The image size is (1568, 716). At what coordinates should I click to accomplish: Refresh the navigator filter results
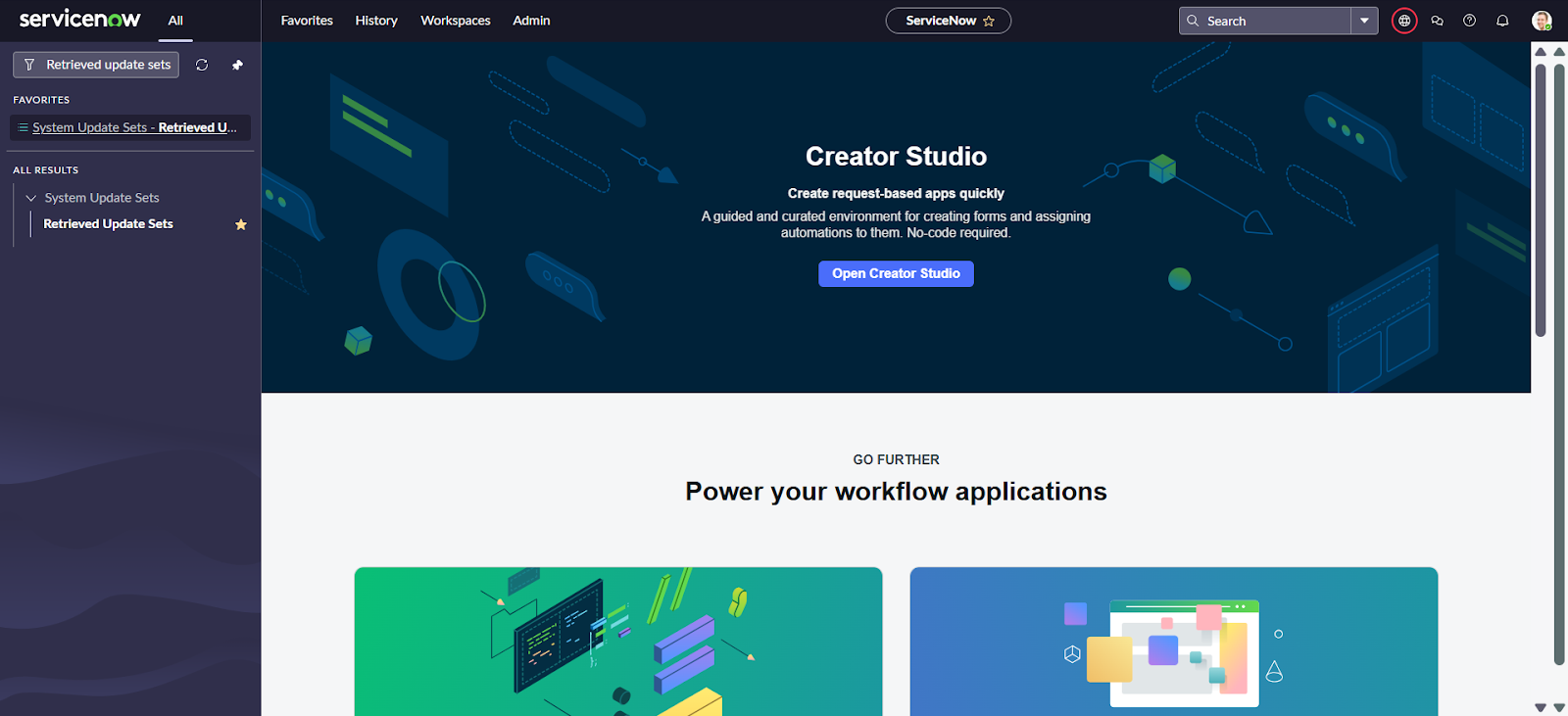pyautogui.click(x=202, y=65)
